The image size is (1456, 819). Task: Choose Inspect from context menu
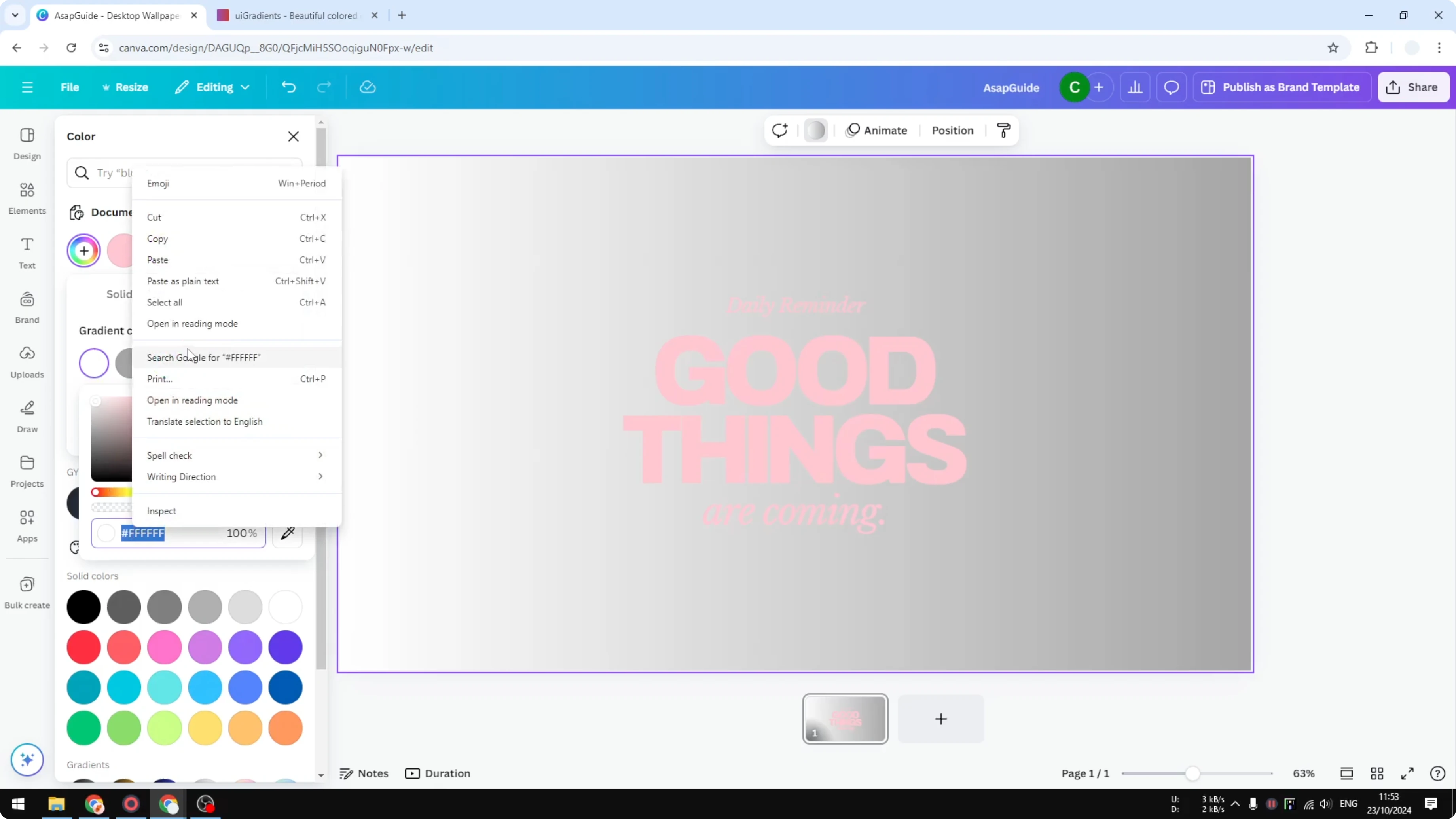point(236,511)
